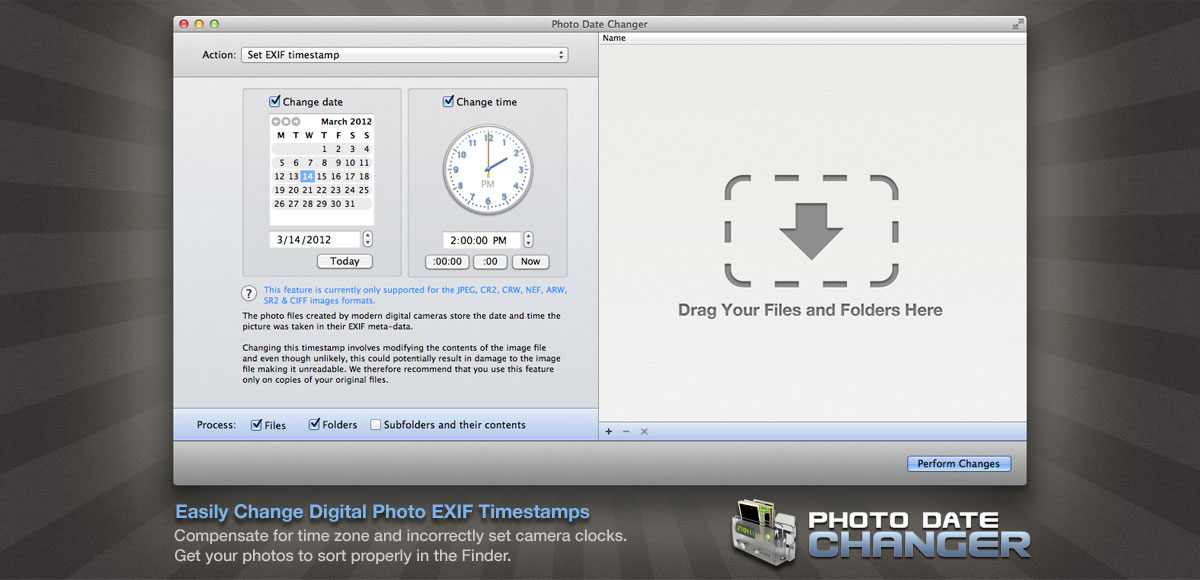This screenshot has width=1200, height=580.
Task: Uncheck the Files process option
Action: pos(257,425)
